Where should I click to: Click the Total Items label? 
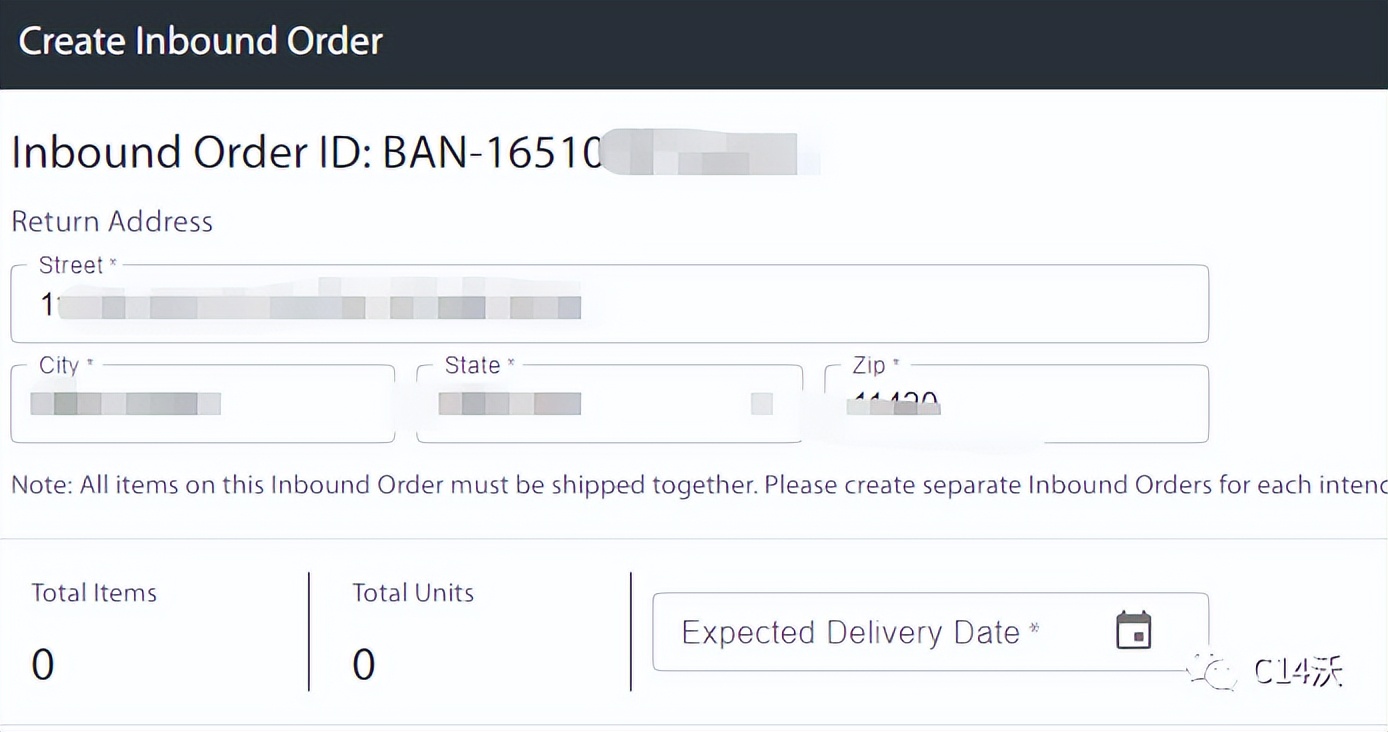click(94, 593)
